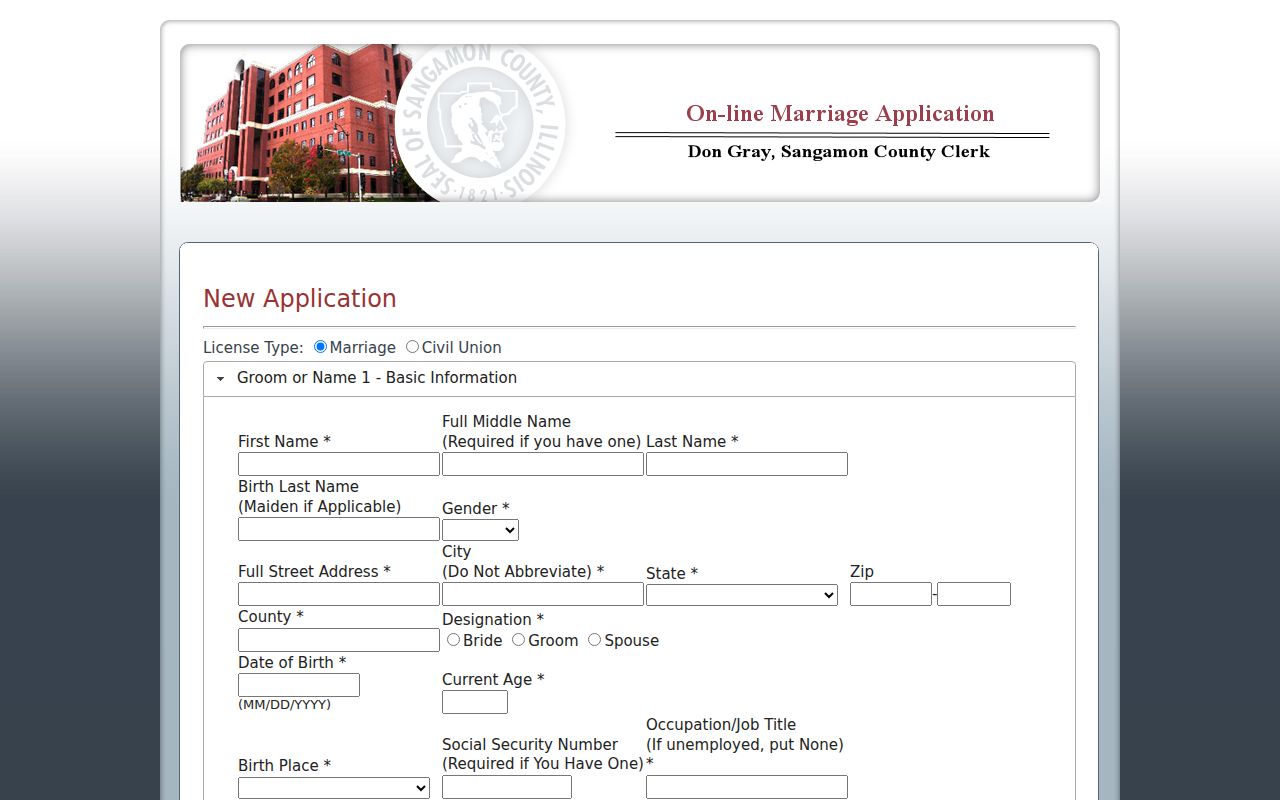
Task: Click the Sangamon County seal emblem
Action: point(480,122)
